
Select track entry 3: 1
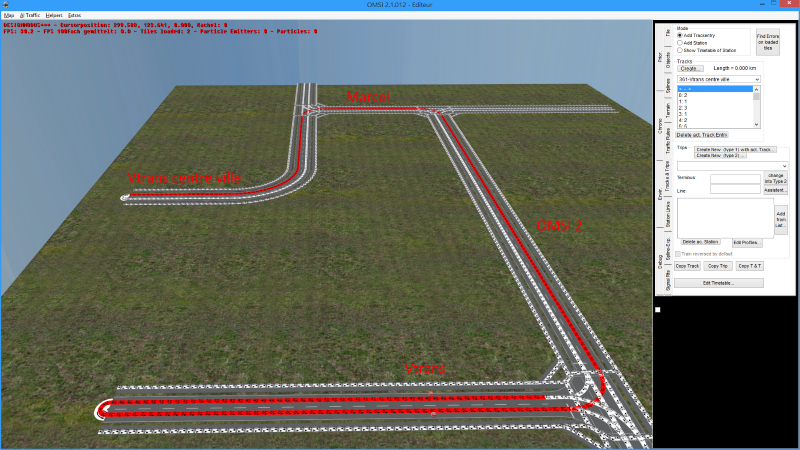[715, 114]
